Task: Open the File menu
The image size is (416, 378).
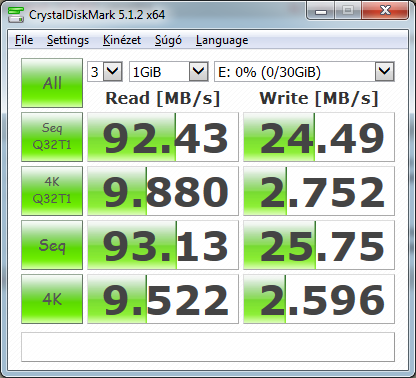Action: (x=24, y=40)
